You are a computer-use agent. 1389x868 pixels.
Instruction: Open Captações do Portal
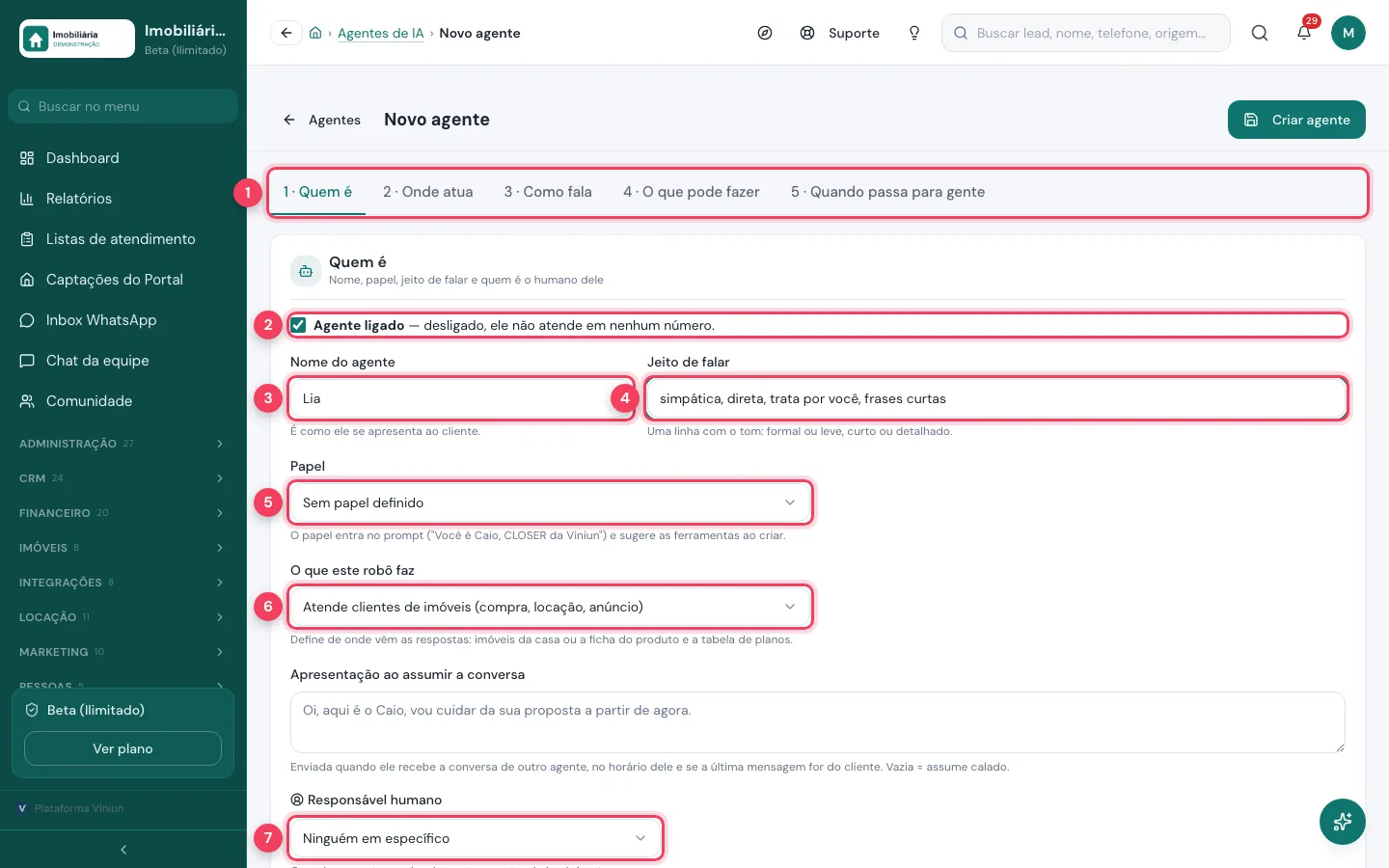point(123,280)
